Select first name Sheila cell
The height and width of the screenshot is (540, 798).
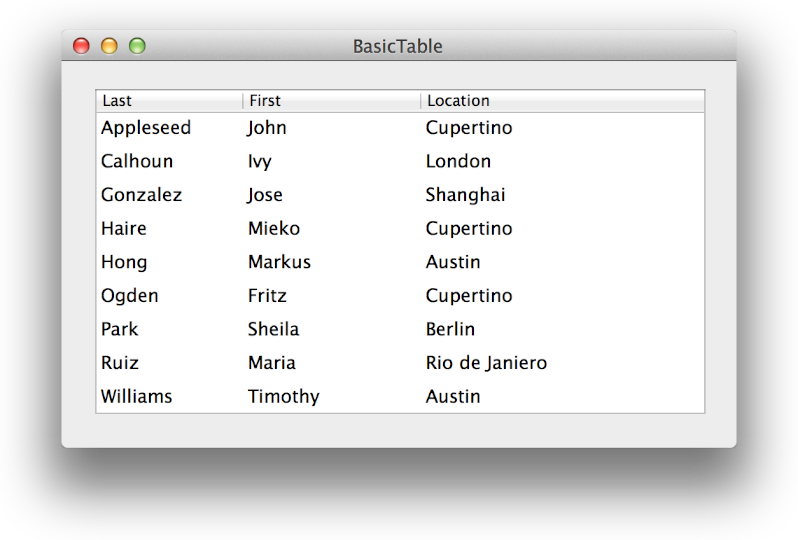[x=273, y=329]
